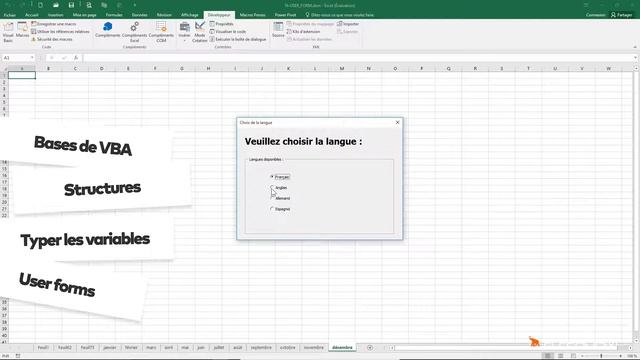Expand the Insérer controls dropdown
640x360 pixels.
click(x=184, y=32)
